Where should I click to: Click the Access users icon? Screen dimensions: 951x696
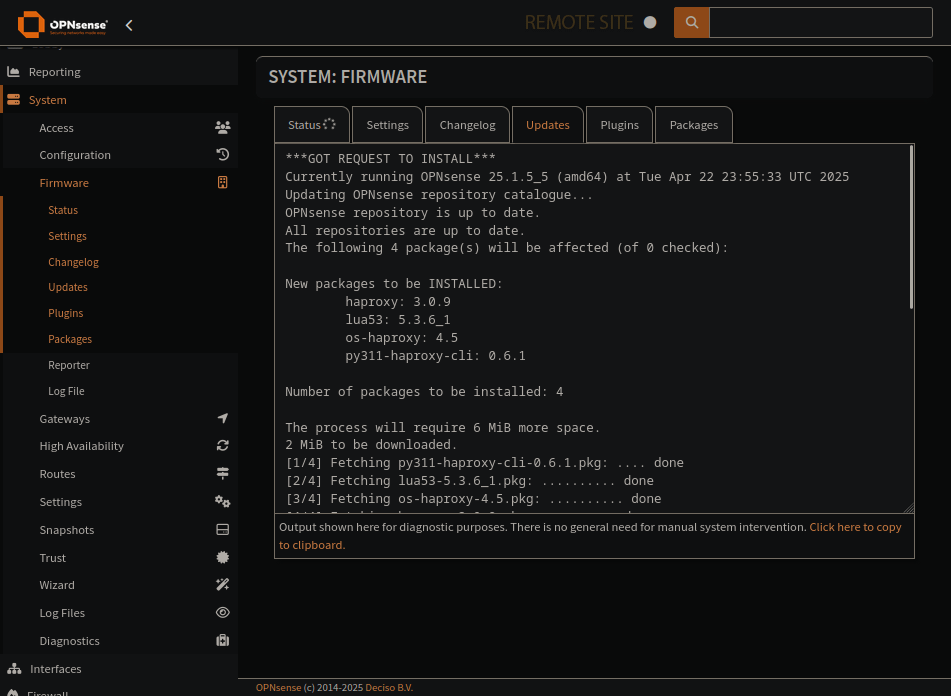223,127
